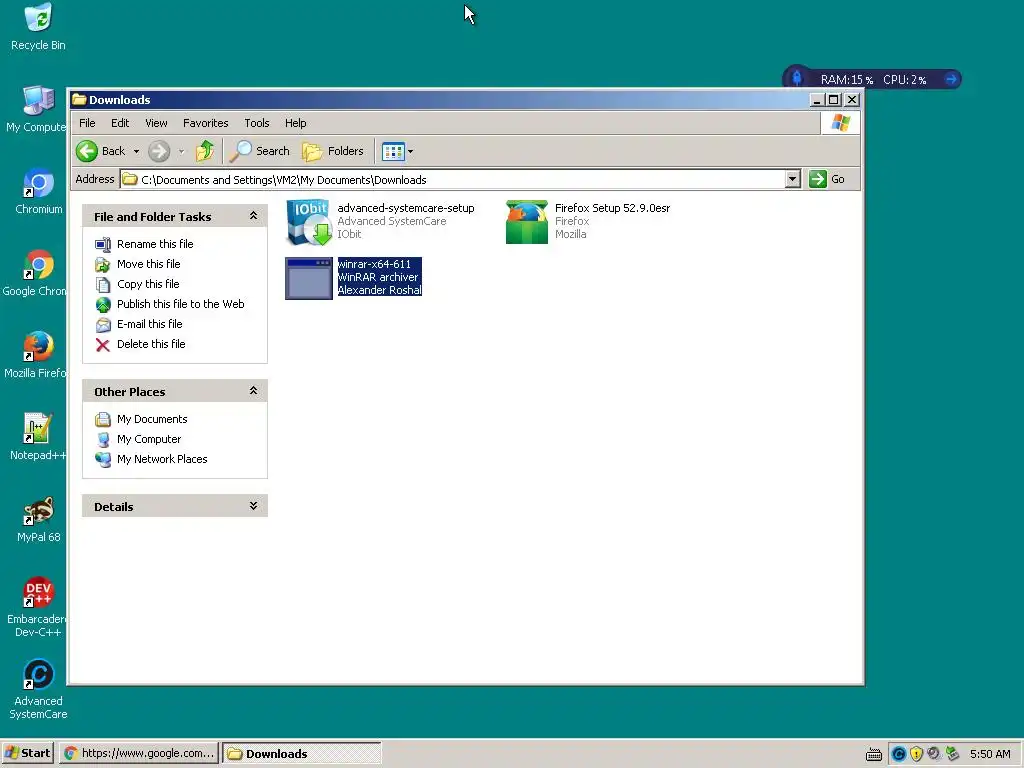This screenshot has width=1024, height=768.
Task: Open the Tools menu
Action: [x=257, y=123]
